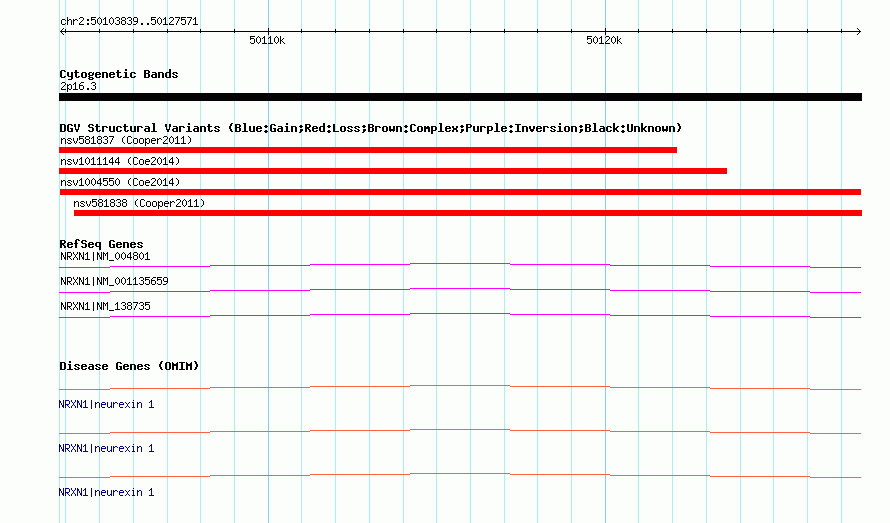Open the NRXN1|NM_138735 transcript label
Image resolution: width=890 pixels, height=523 pixels.
[x=105, y=307]
